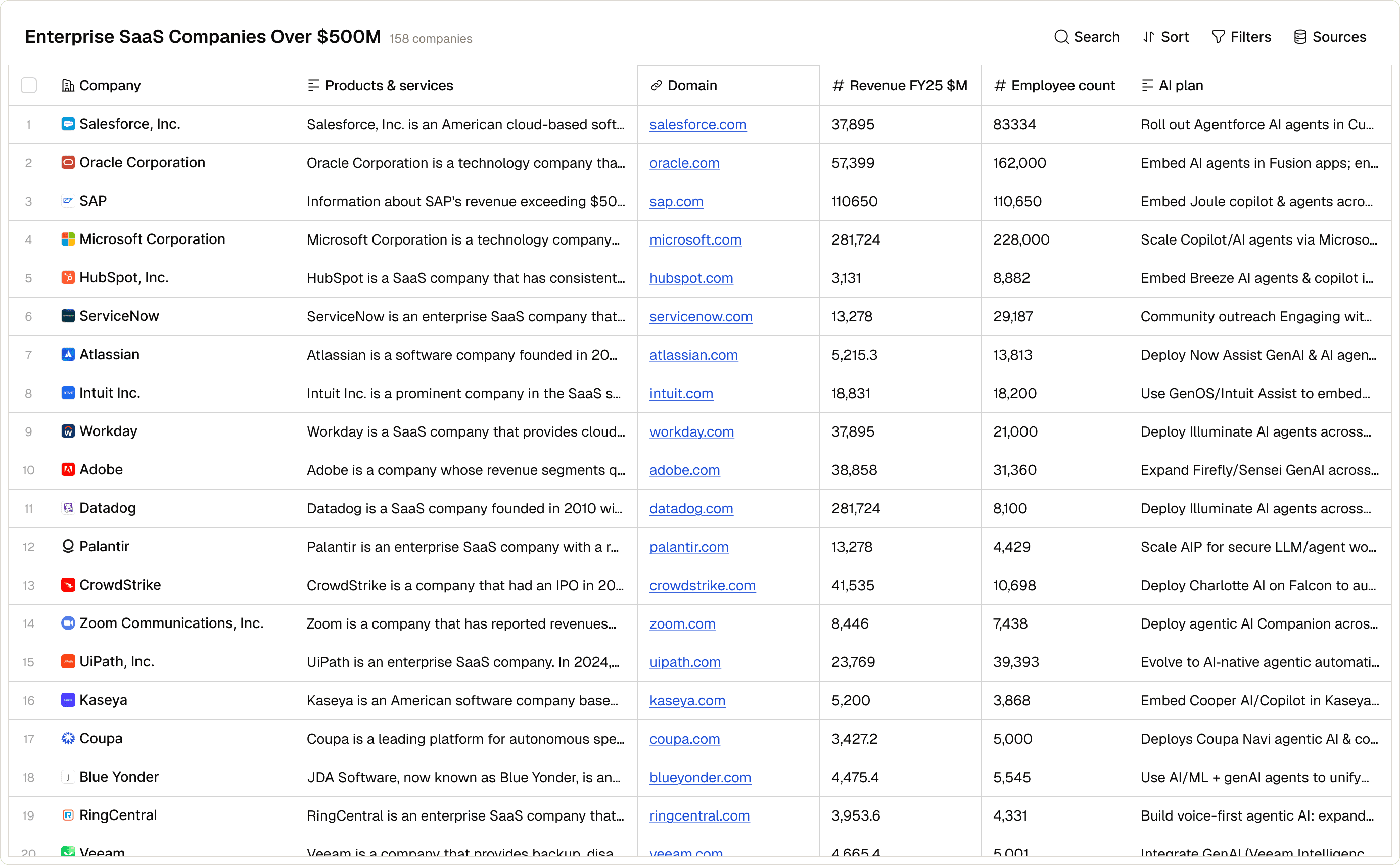1400x865 pixels.
Task: Click the RingCentral logo icon
Action: click(x=68, y=814)
